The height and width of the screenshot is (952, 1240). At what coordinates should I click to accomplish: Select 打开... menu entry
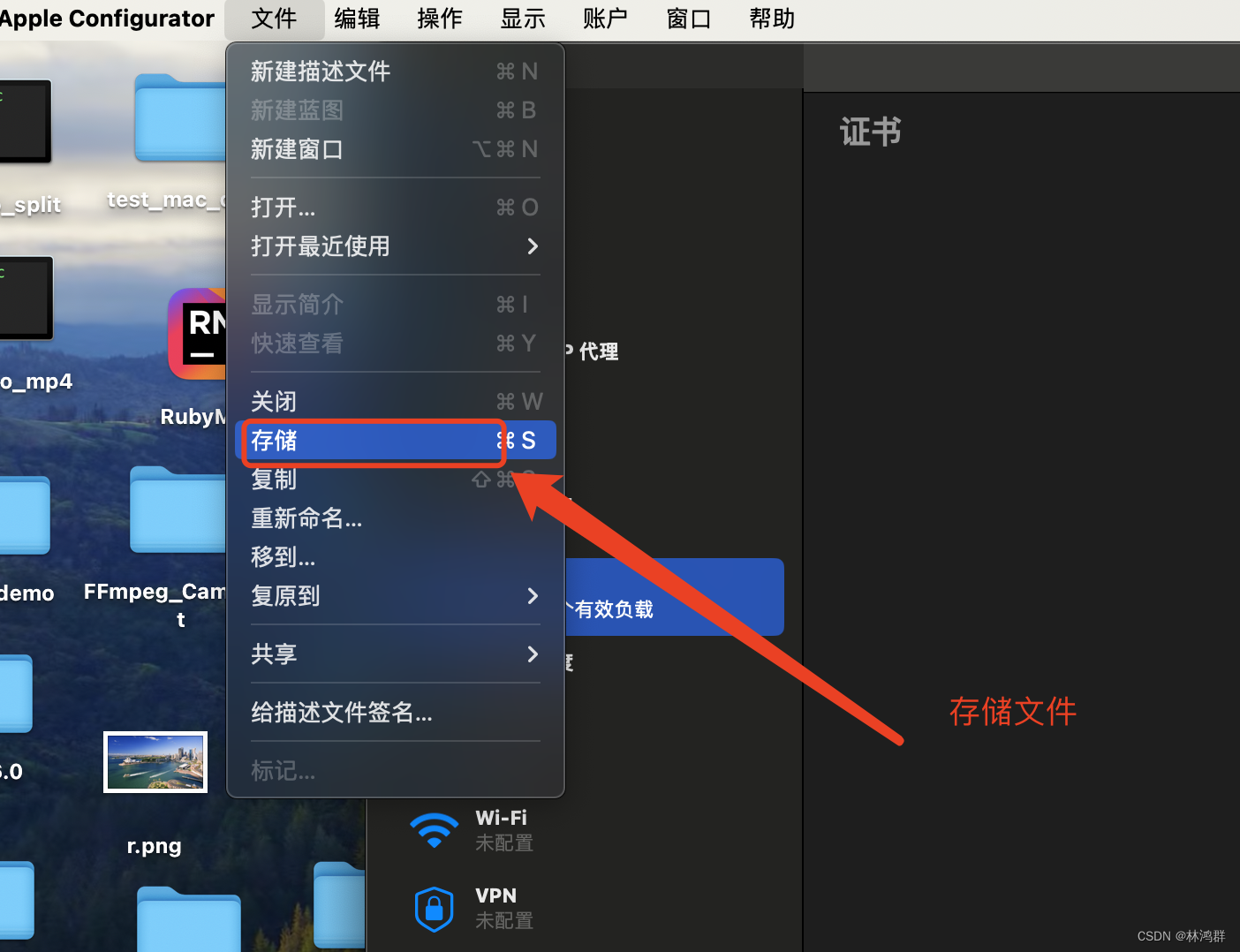coord(395,208)
